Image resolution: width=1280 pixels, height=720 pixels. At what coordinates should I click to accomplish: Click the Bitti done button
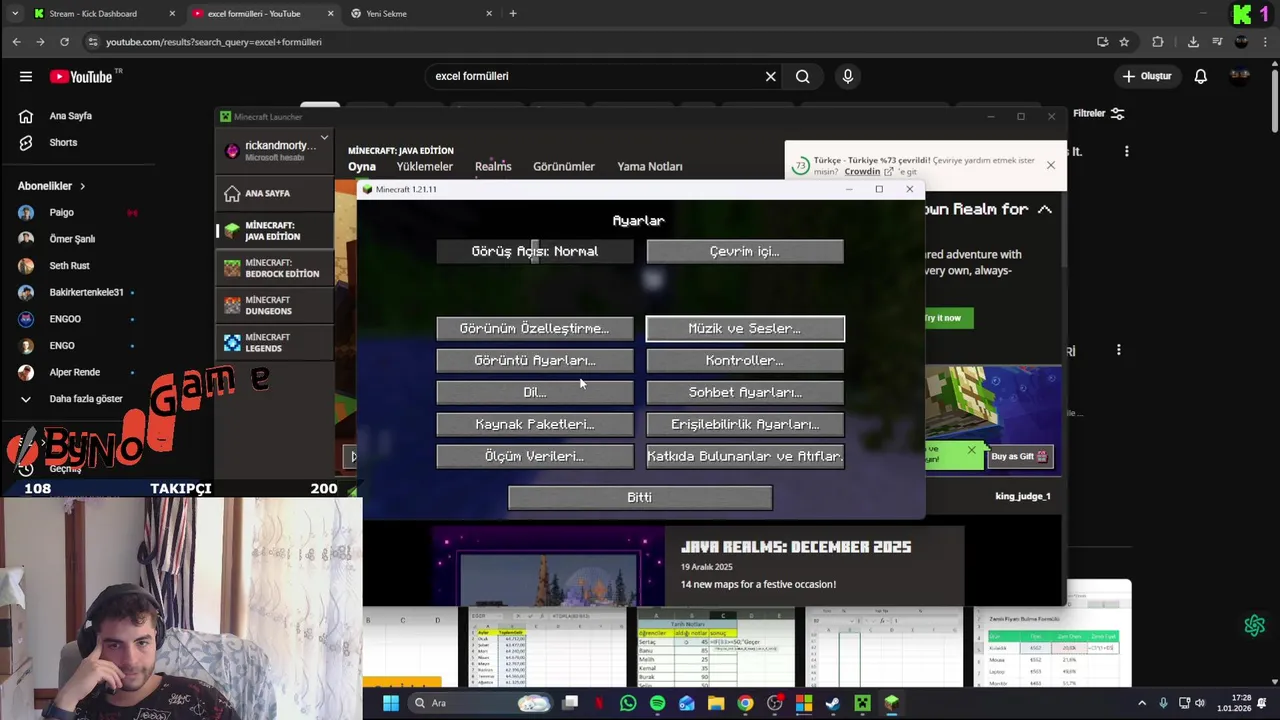640,497
